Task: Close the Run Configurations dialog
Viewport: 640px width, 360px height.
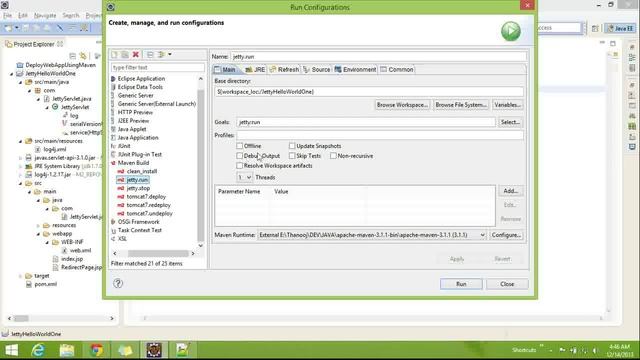Action: tap(507, 284)
